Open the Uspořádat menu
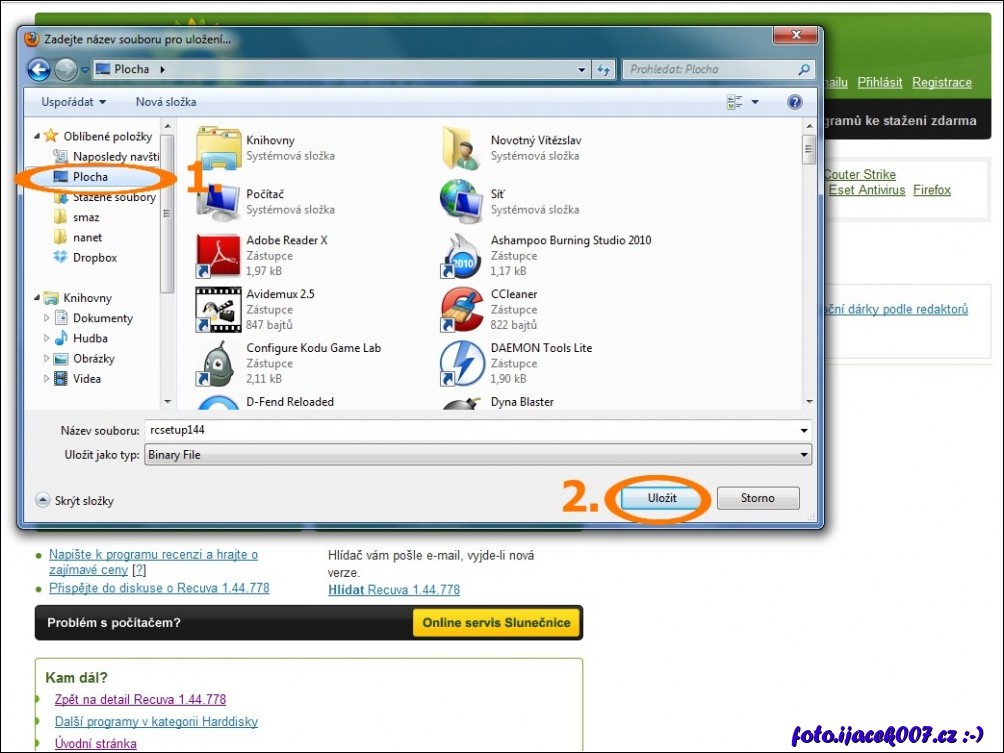1004x753 pixels. tap(73, 102)
